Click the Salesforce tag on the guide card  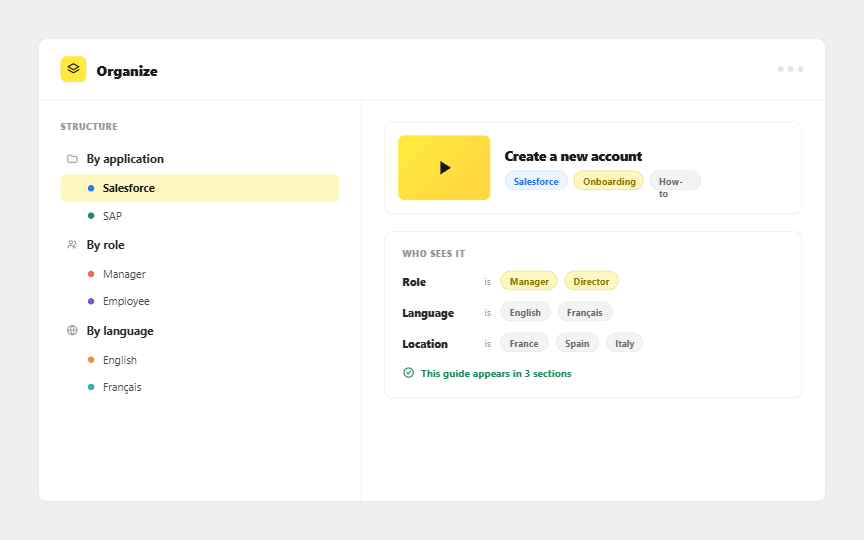536,181
